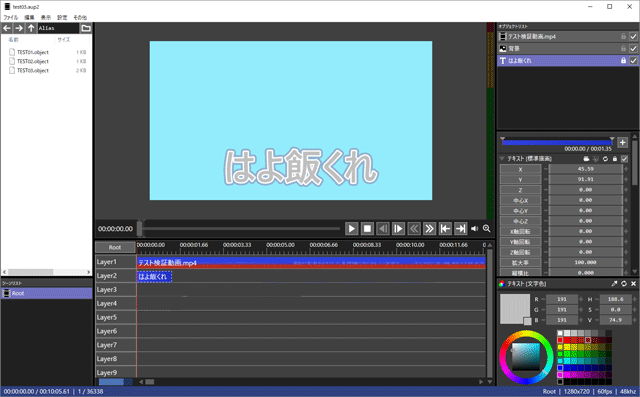Increase the X value with plus
Screen dimensions: 640x397
(626, 169)
